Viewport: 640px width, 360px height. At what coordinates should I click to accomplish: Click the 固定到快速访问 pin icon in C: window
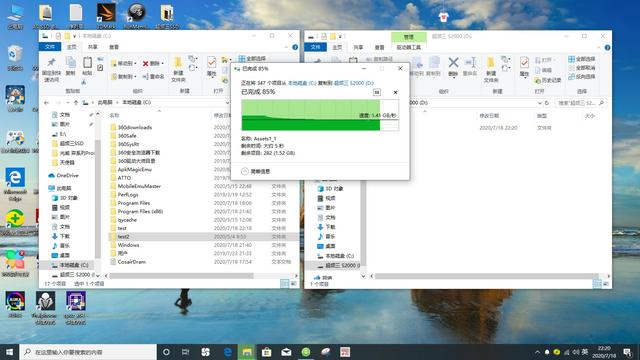[51, 69]
